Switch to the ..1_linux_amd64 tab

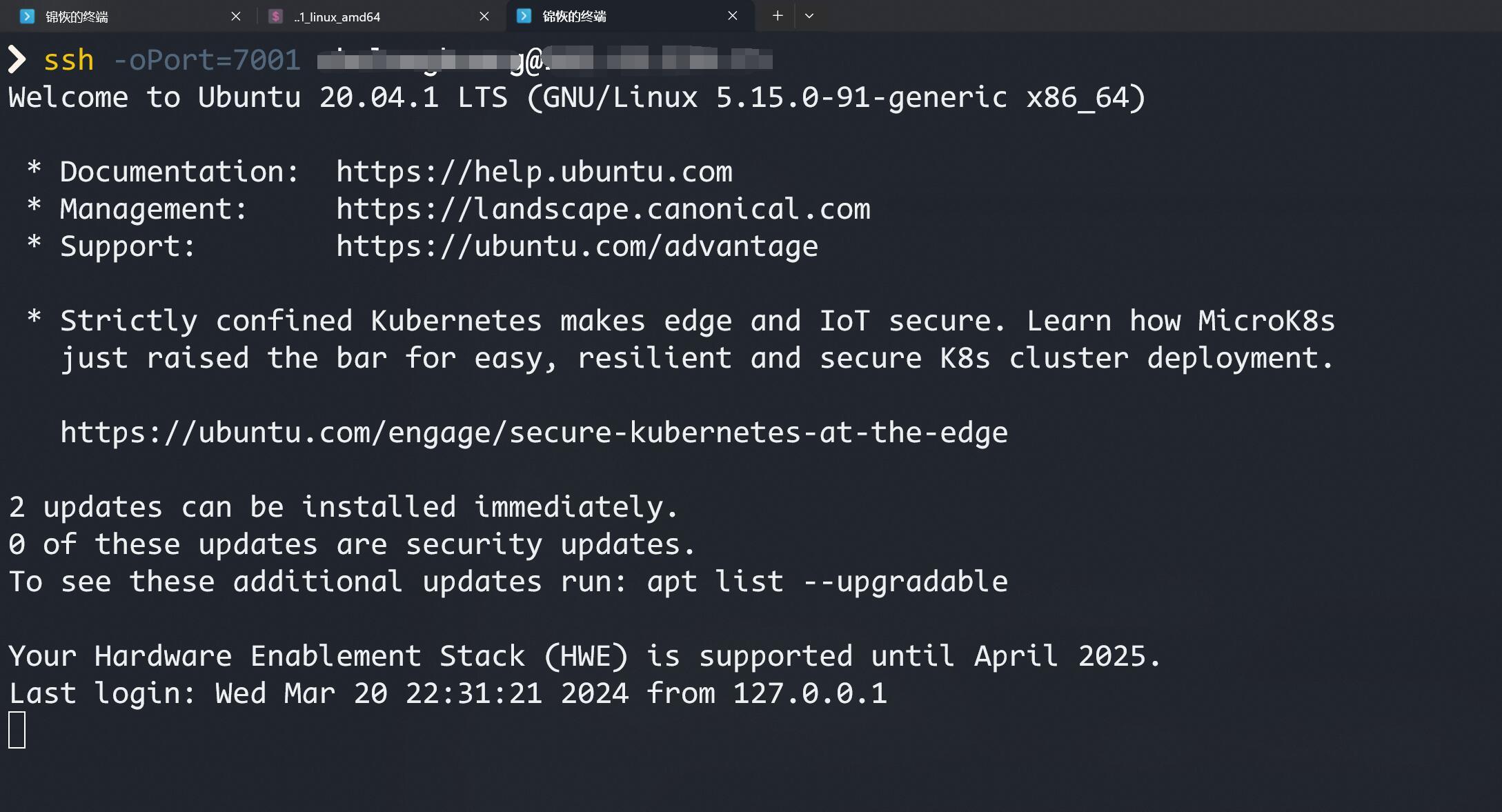pyautogui.click(x=337, y=17)
